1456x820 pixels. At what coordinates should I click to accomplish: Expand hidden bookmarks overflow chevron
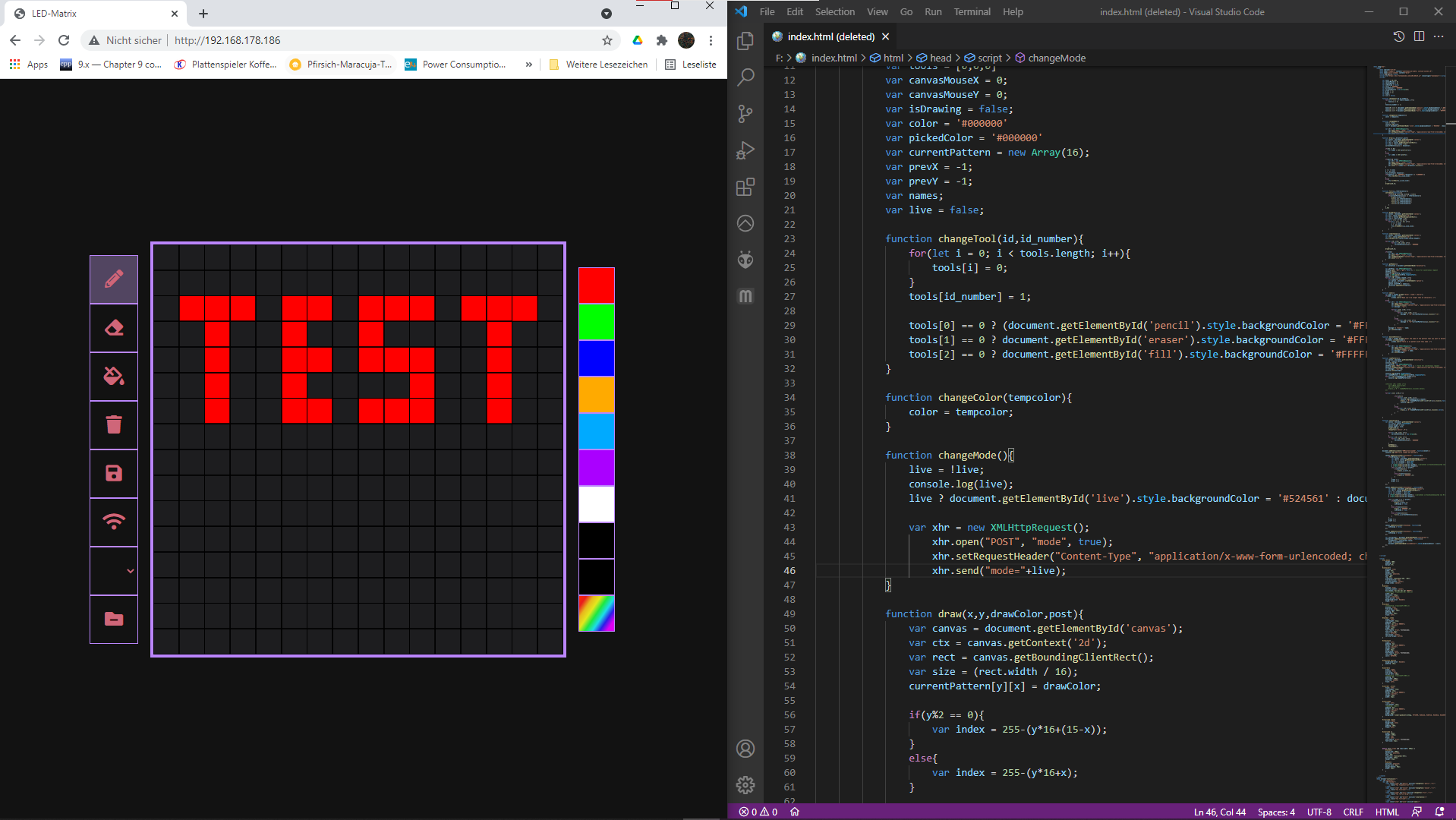pos(528,65)
